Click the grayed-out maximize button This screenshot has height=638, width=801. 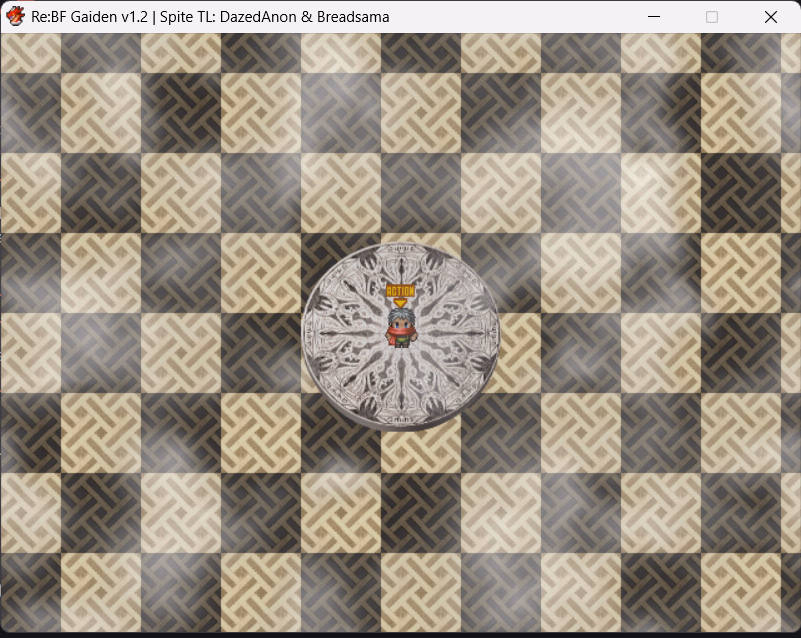tap(712, 17)
